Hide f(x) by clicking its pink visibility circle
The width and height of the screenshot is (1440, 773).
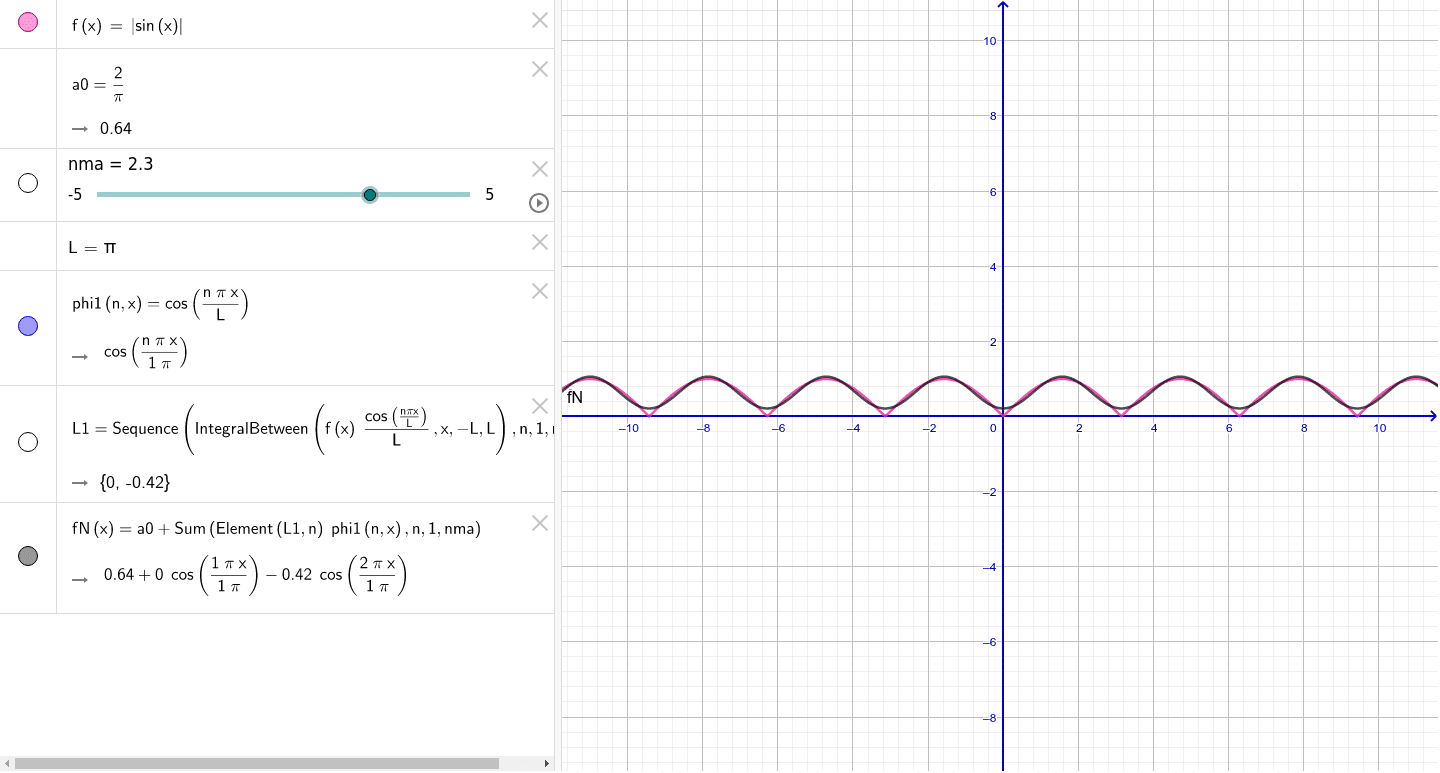point(27,20)
